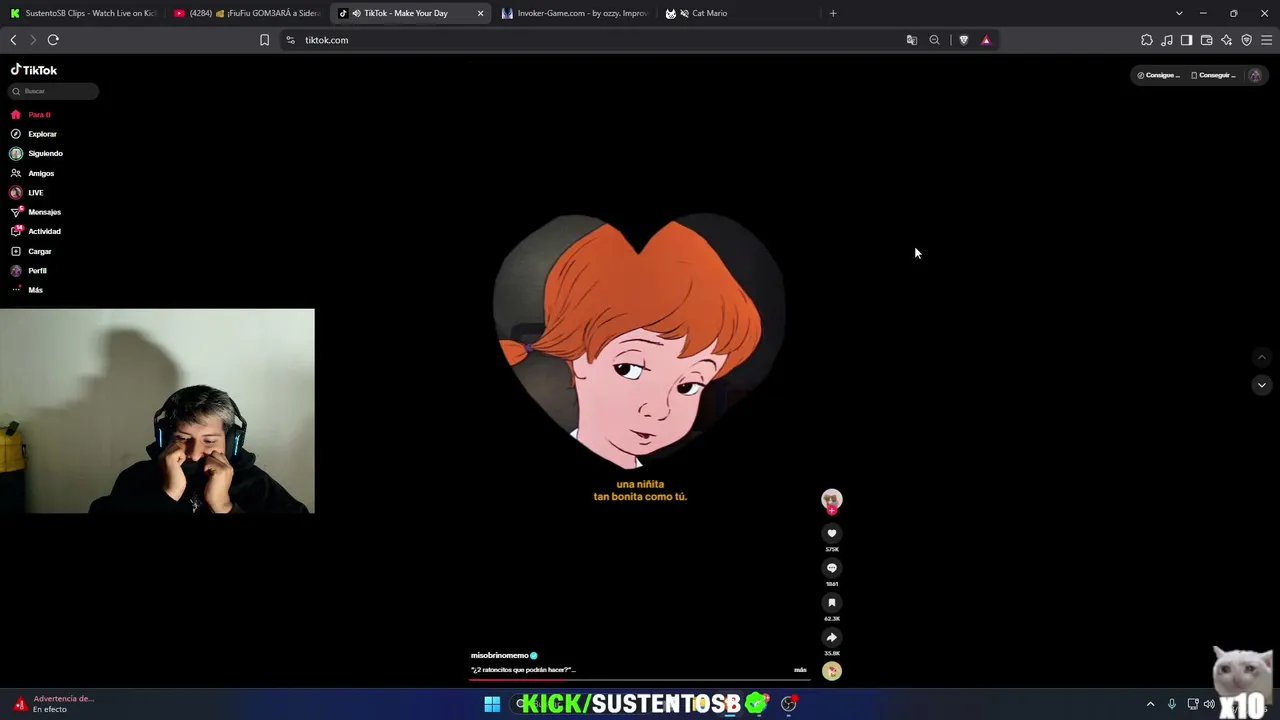Open the Brave Shields lion icon
The height and width of the screenshot is (720, 1280).
coord(963,40)
